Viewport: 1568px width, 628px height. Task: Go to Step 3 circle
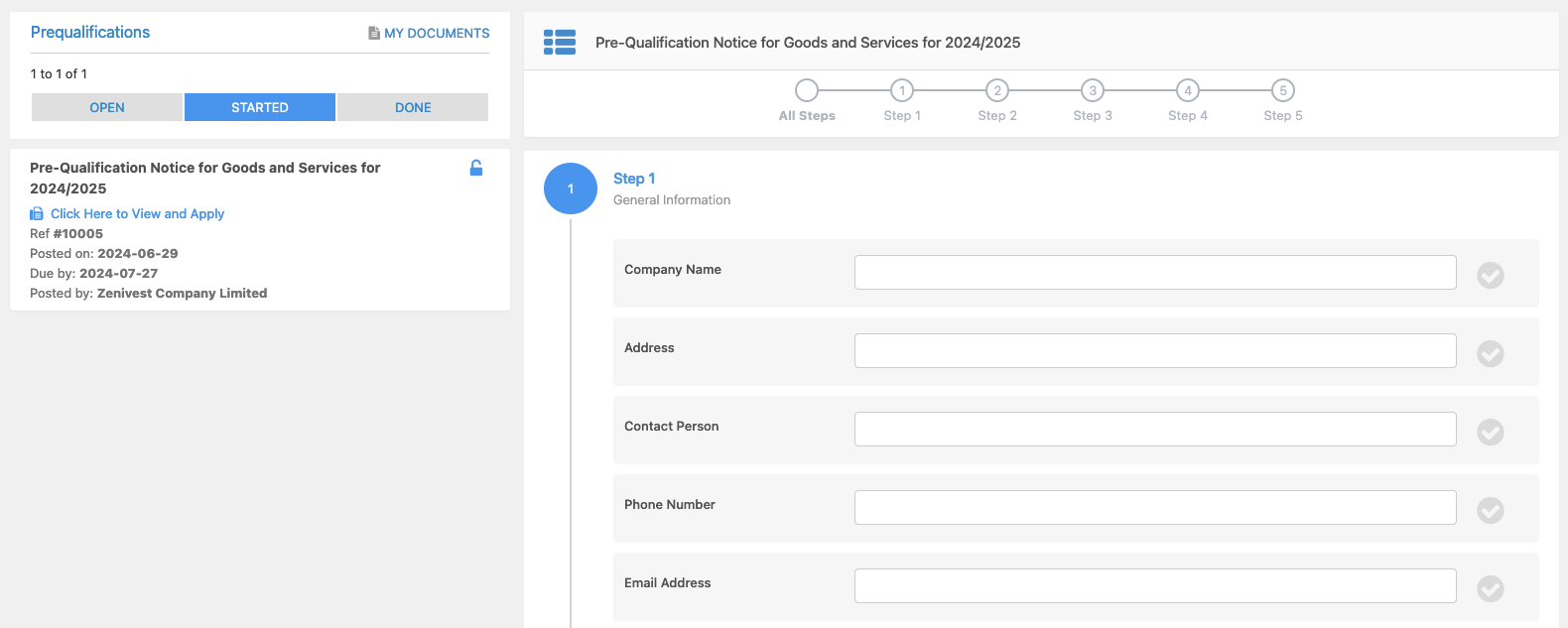pos(1093,90)
